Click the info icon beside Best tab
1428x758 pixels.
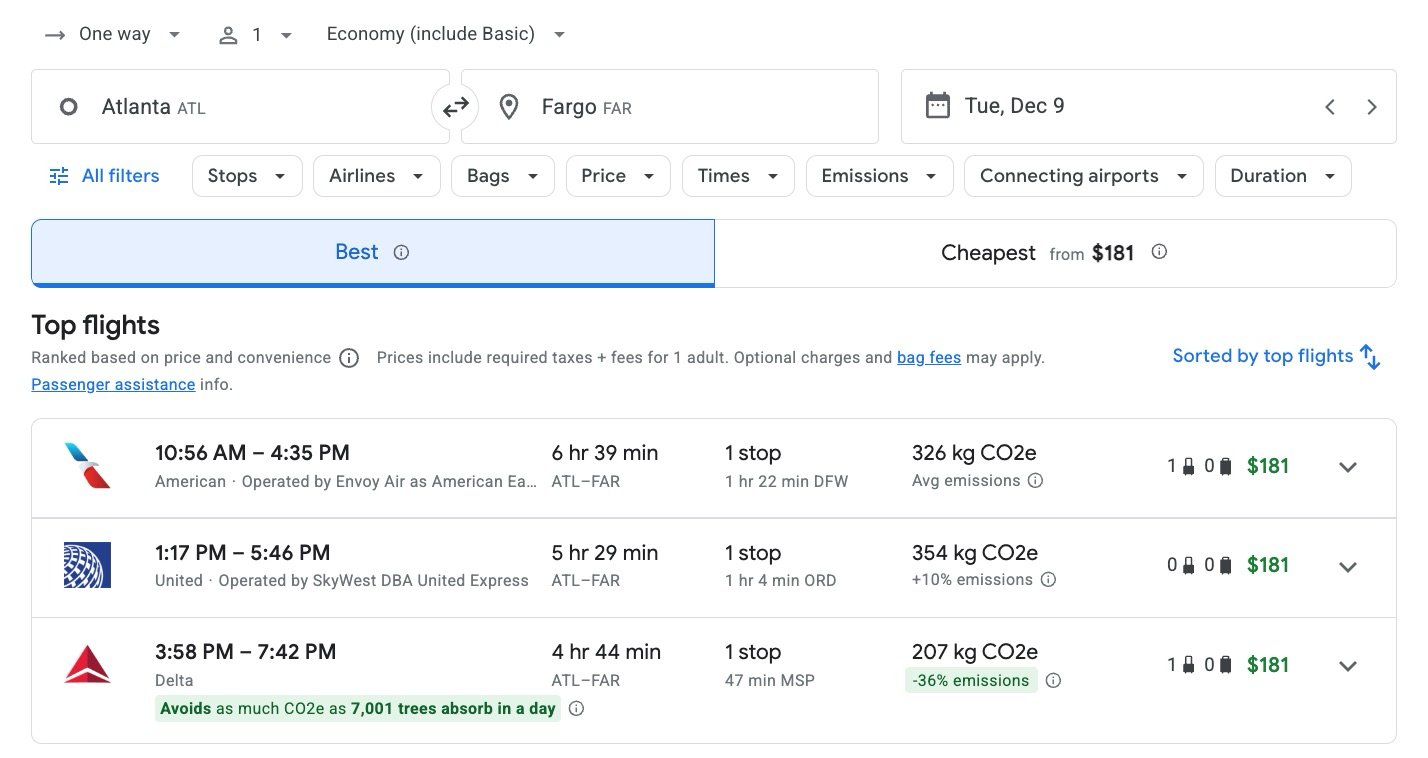400,252
